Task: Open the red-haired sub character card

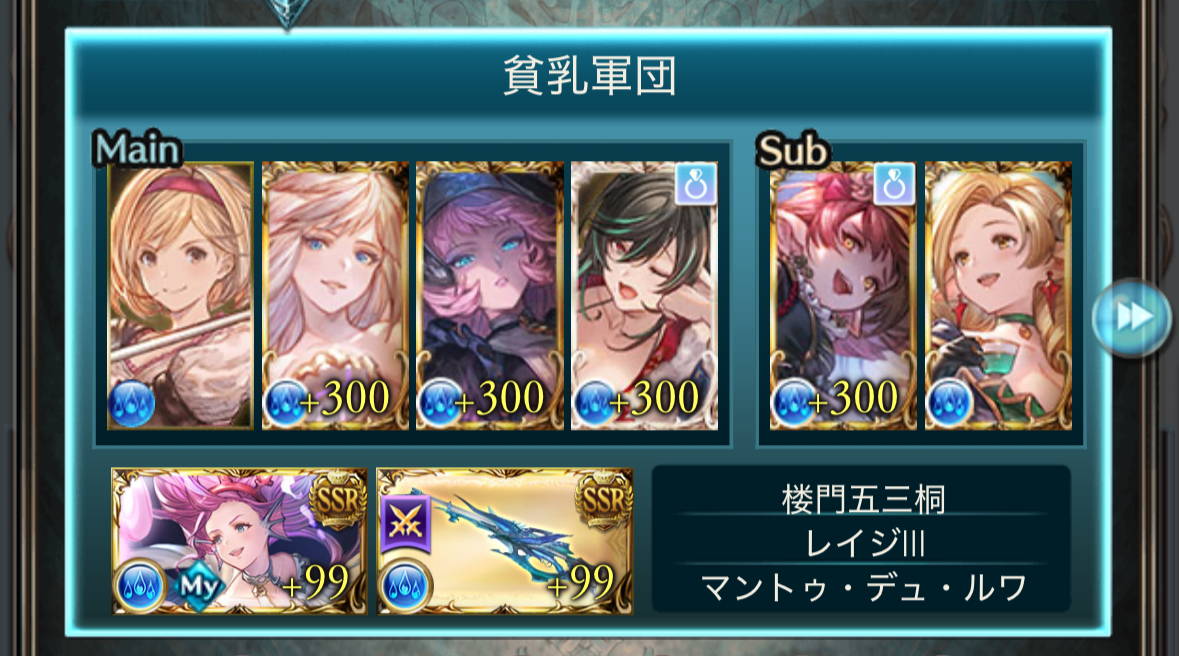Action: (843, 296)
